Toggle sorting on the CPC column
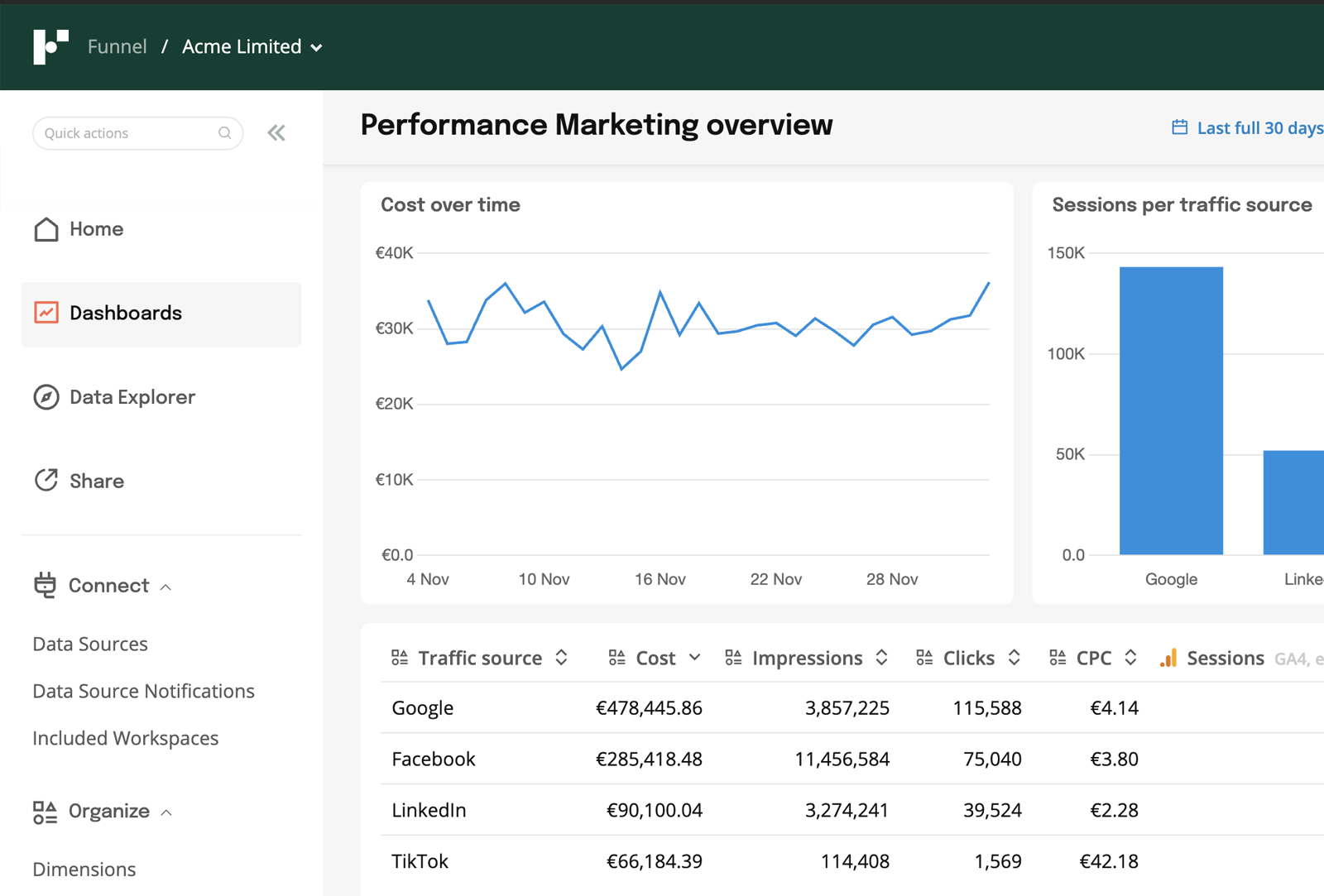The width and height of the screenshot is (1324, 896). coord(1131,657)
